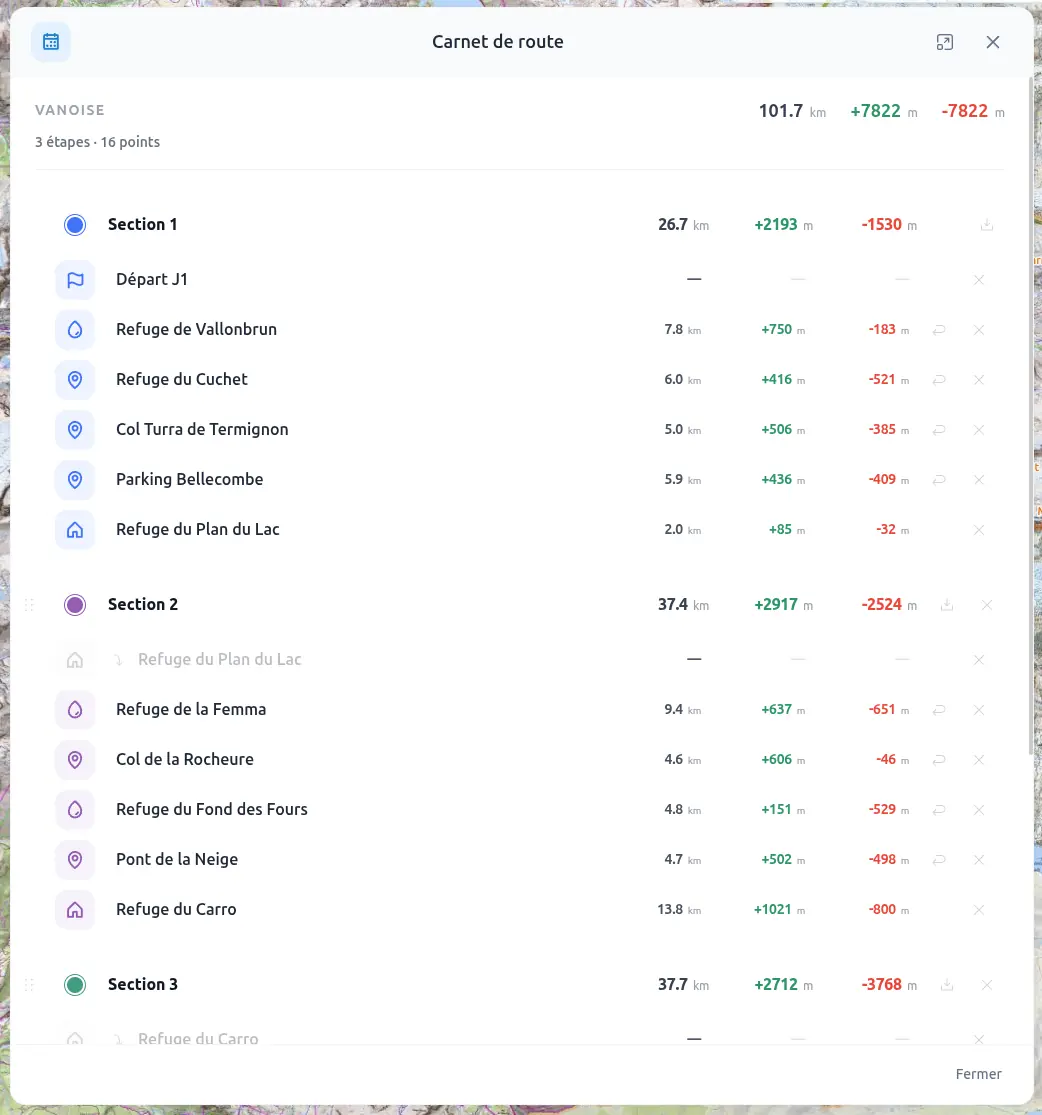Select the Section 1 header row
The width and height of the screenshot is (1042, 1115).
(520, 225)
